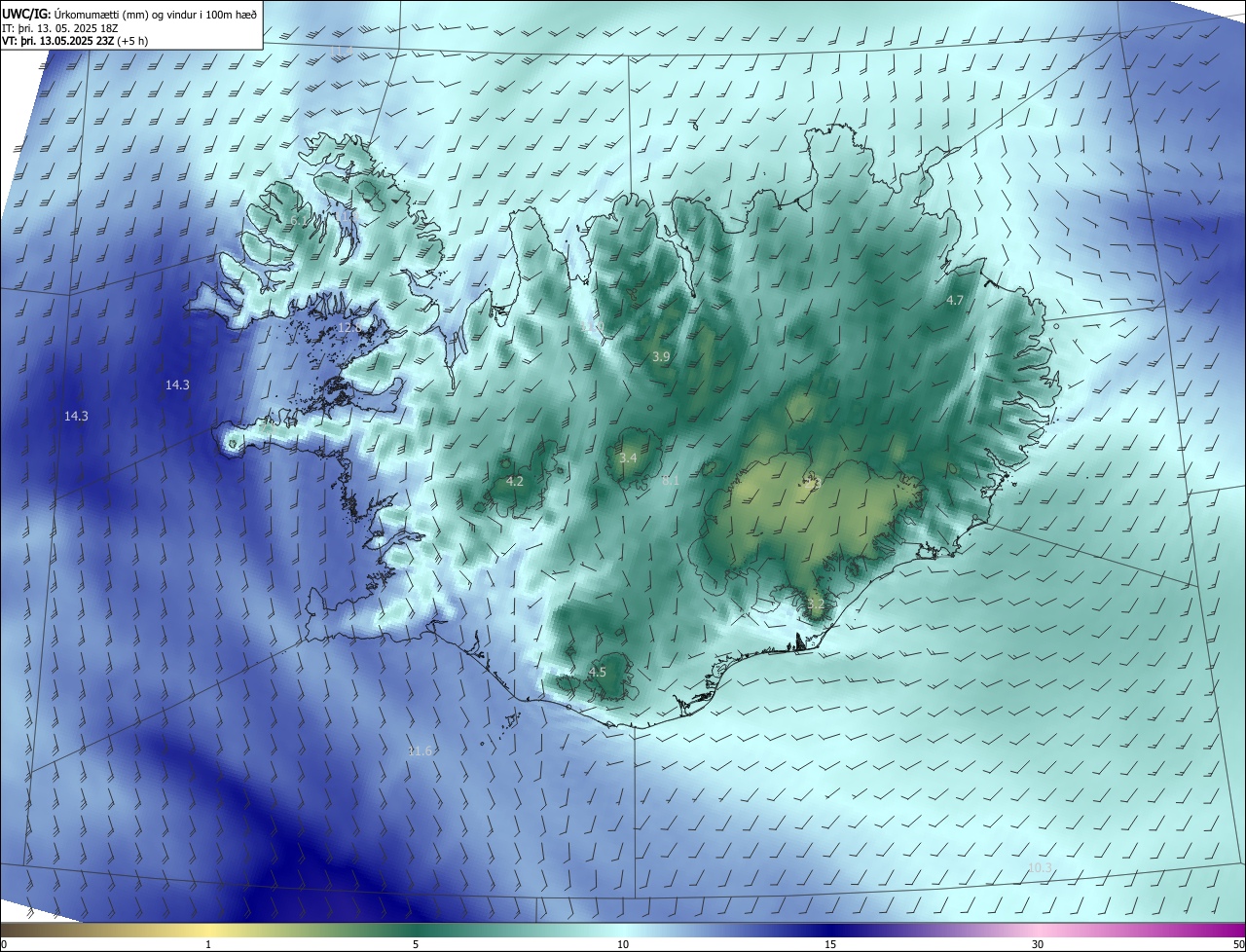Click the colorbar tick label 1
The image size is (1246, 952).
(x=209, y=944)
